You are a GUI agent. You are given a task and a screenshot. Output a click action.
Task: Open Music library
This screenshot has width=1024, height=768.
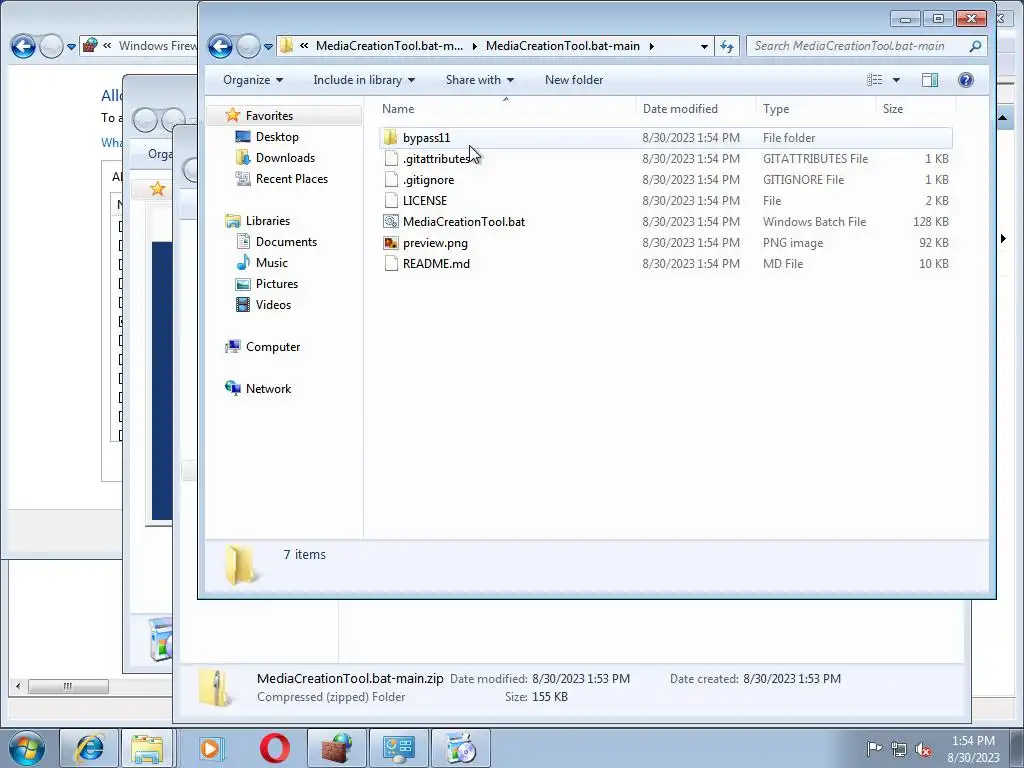(x=272, y=263)
